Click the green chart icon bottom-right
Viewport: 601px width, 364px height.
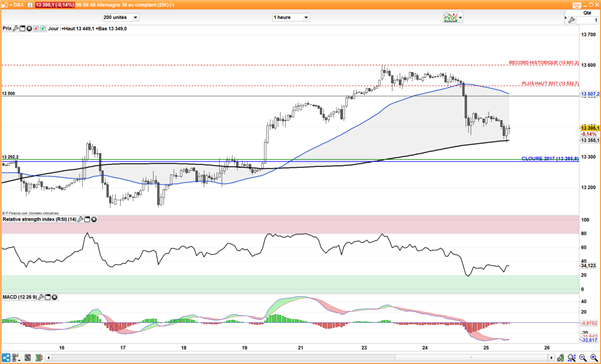coord(560,357)
